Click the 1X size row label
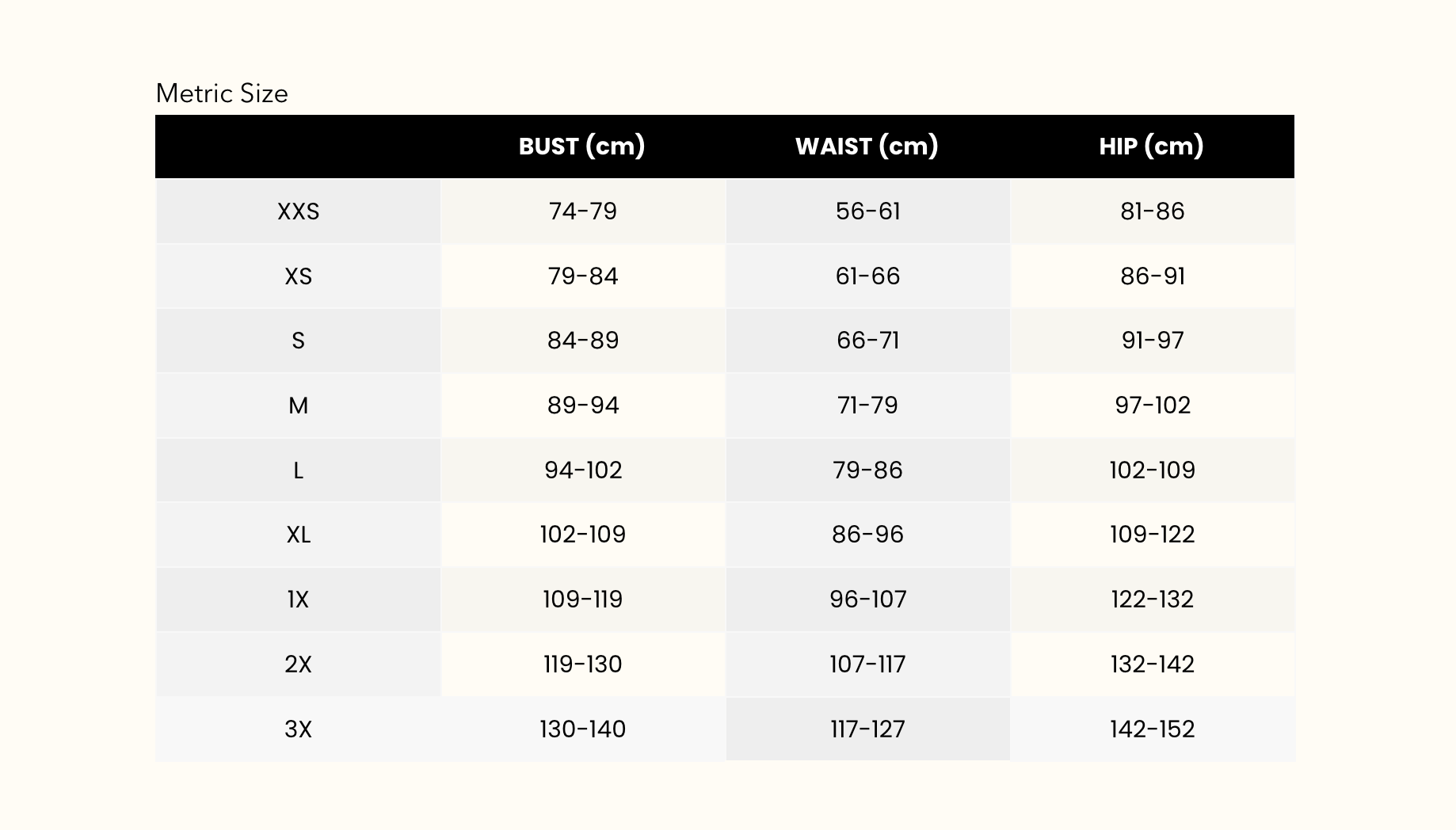The height and width of the screenshot is (830, 1456). click(x=299, y=600)
